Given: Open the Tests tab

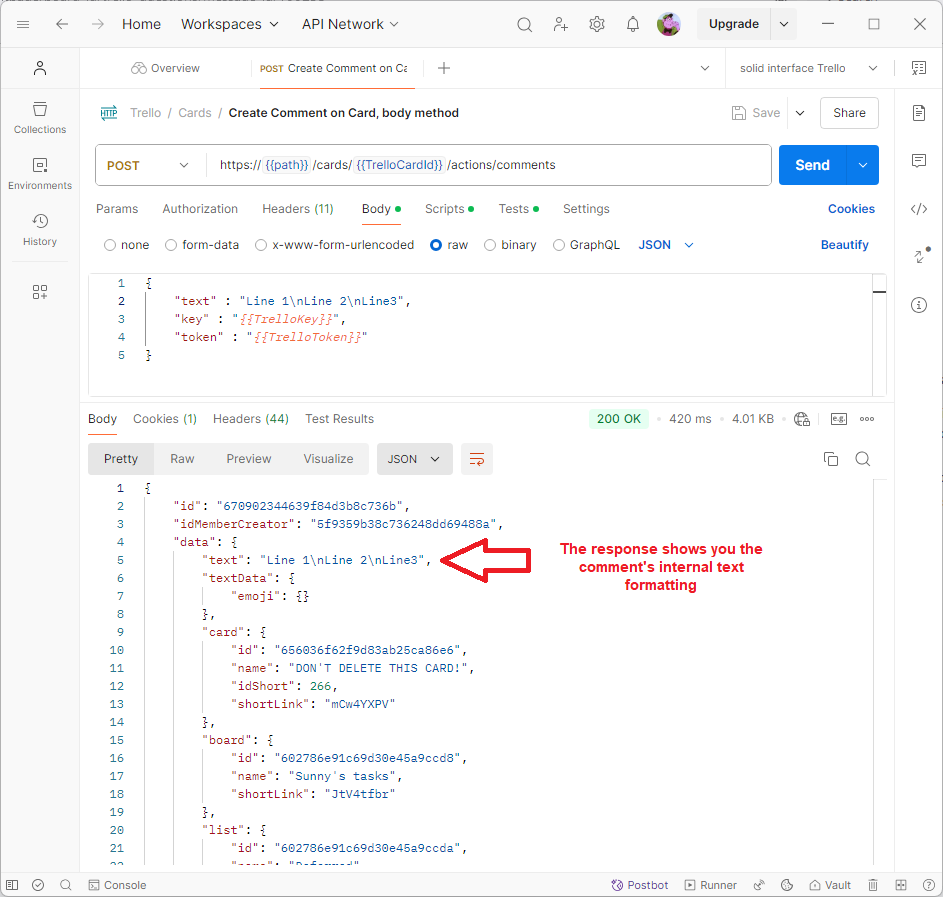Looking at the screenshot, I should click(521, 210).
